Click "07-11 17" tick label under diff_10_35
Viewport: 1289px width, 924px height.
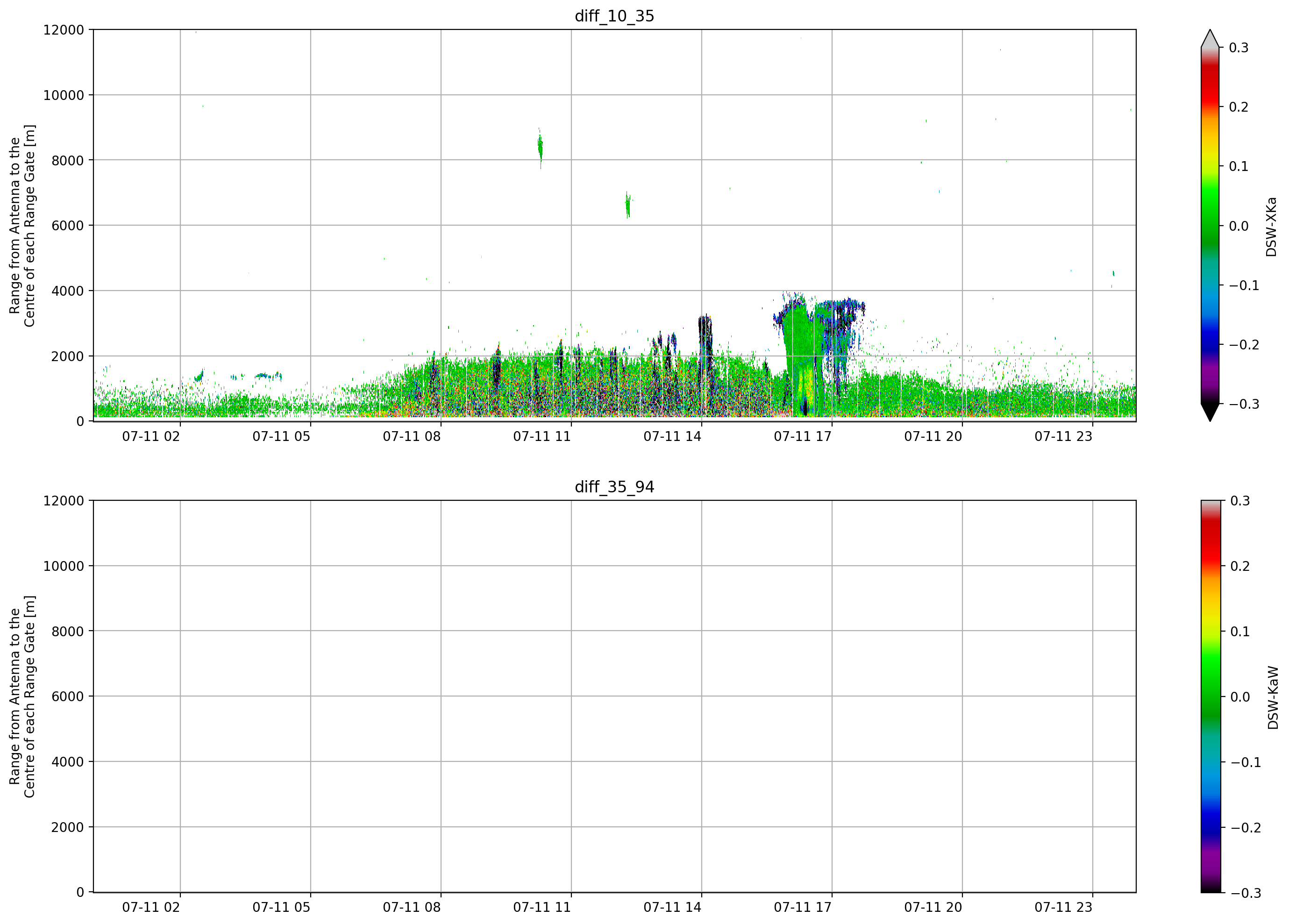pyautogui.click(x=803, y=436)
